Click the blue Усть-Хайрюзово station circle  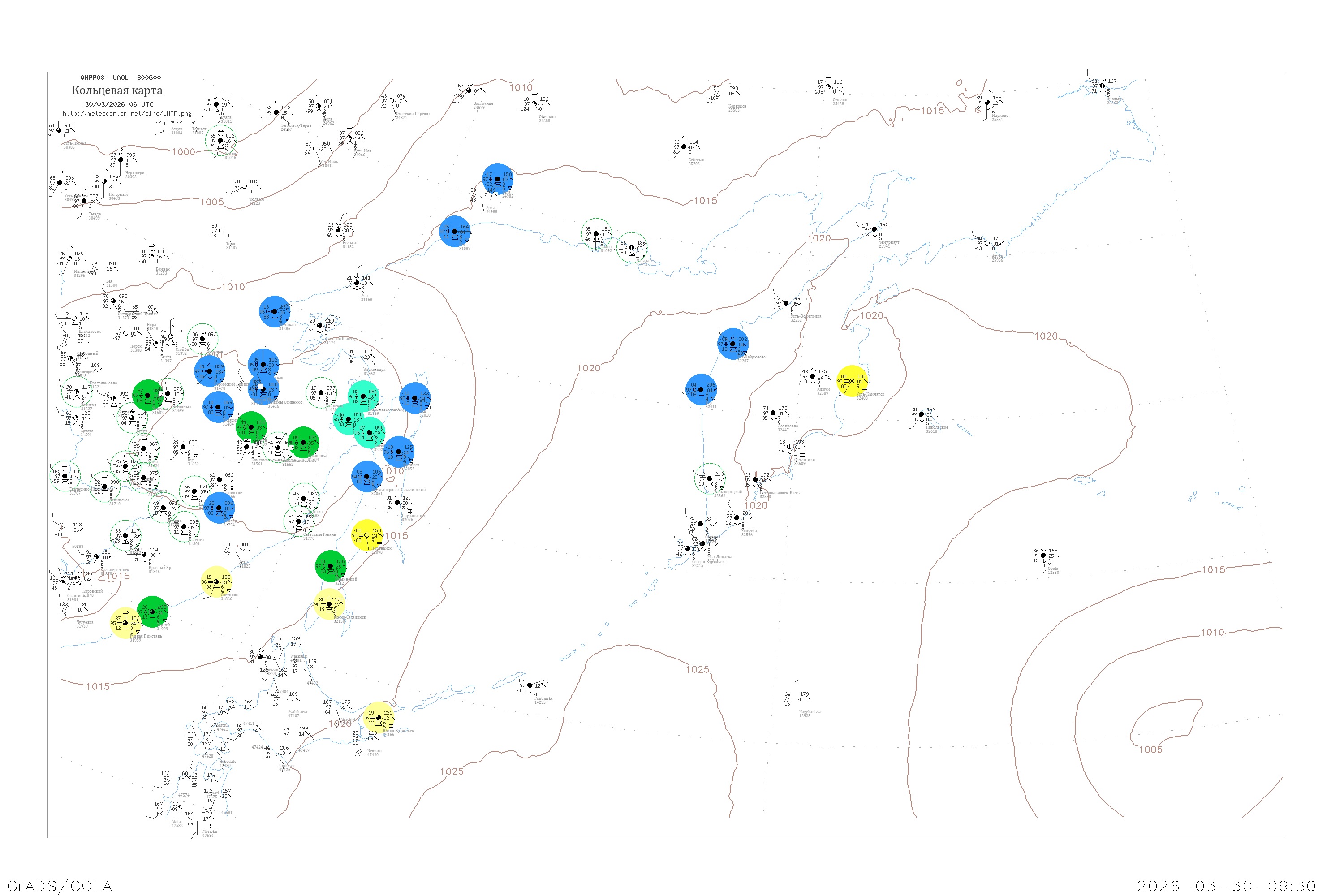click(732, 344)
